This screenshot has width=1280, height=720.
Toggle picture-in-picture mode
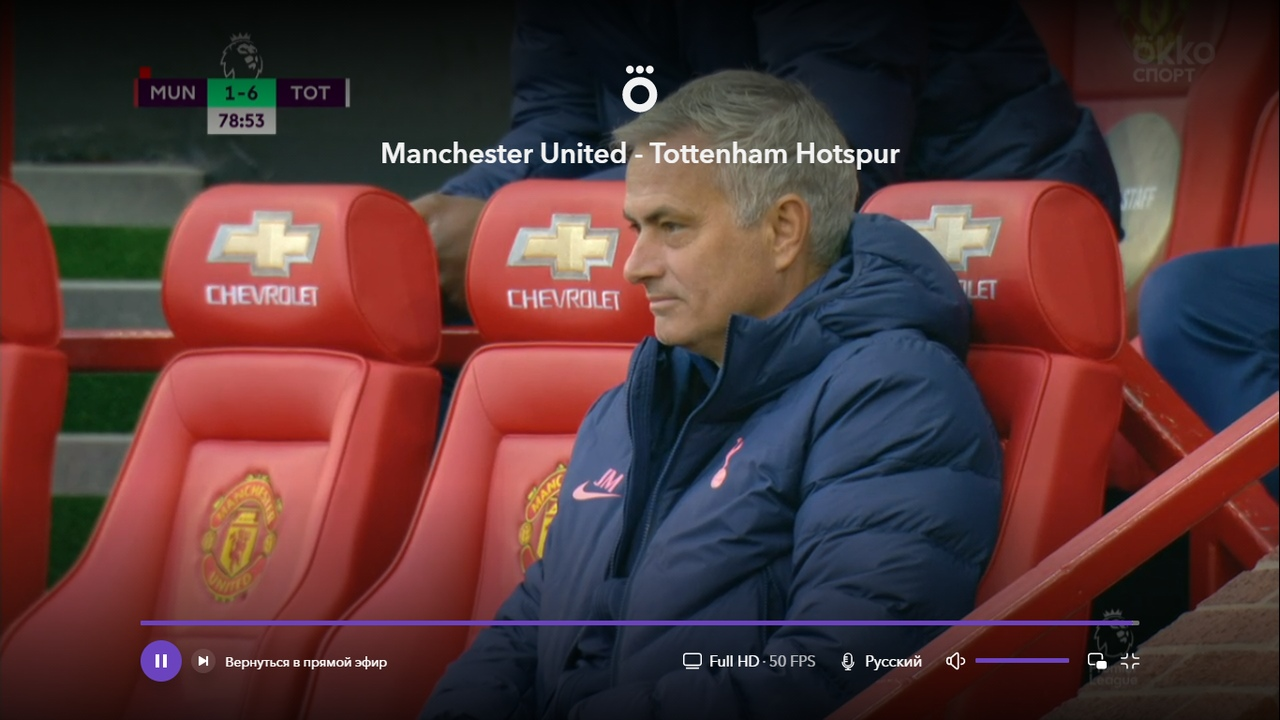[1097, 661]
